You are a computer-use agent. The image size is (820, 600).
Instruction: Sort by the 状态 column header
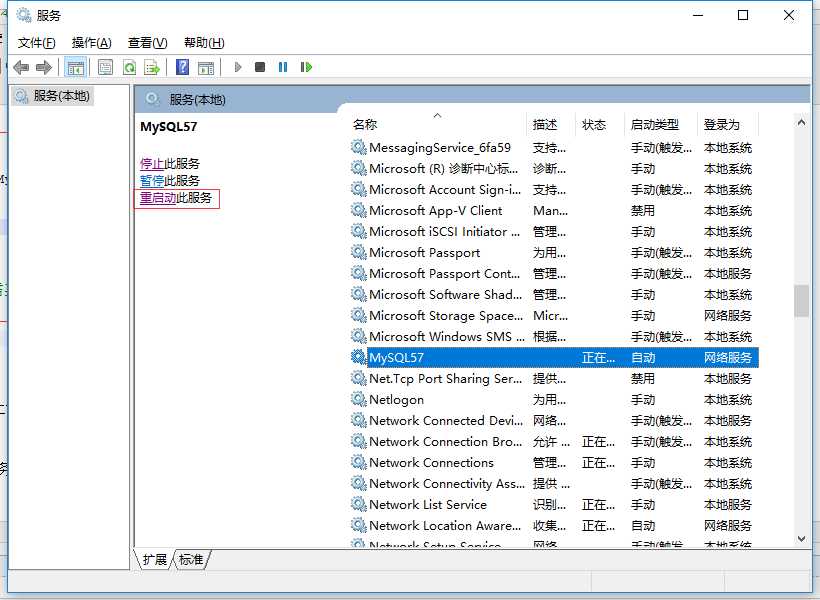600,124
